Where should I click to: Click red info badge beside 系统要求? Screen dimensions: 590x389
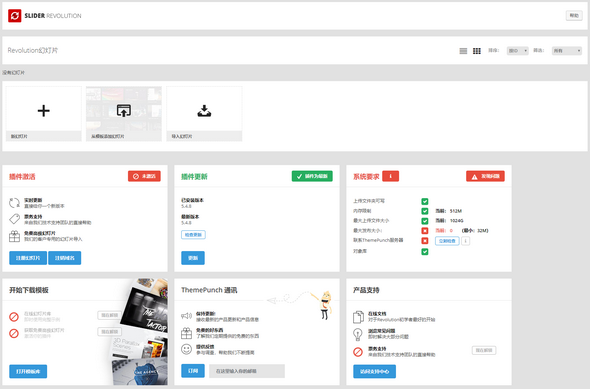391,176
